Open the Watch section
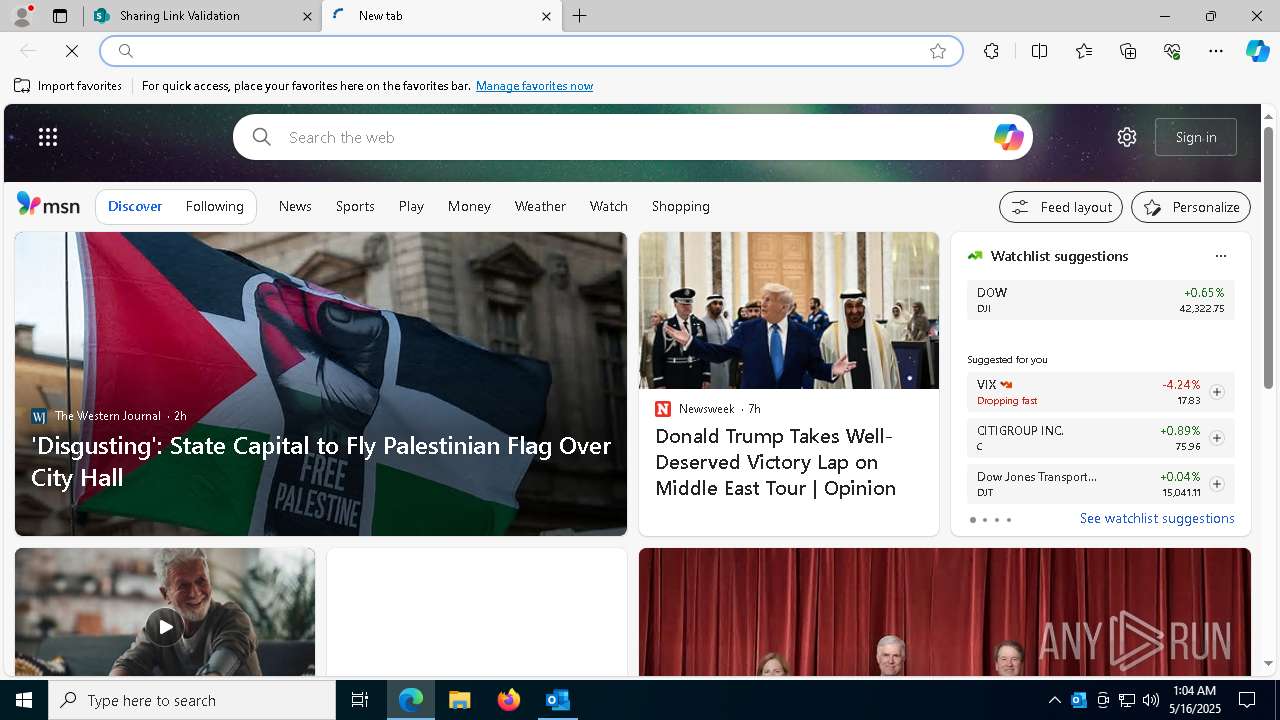Viewport: 1280px width, 720px height. coord(609,206)
